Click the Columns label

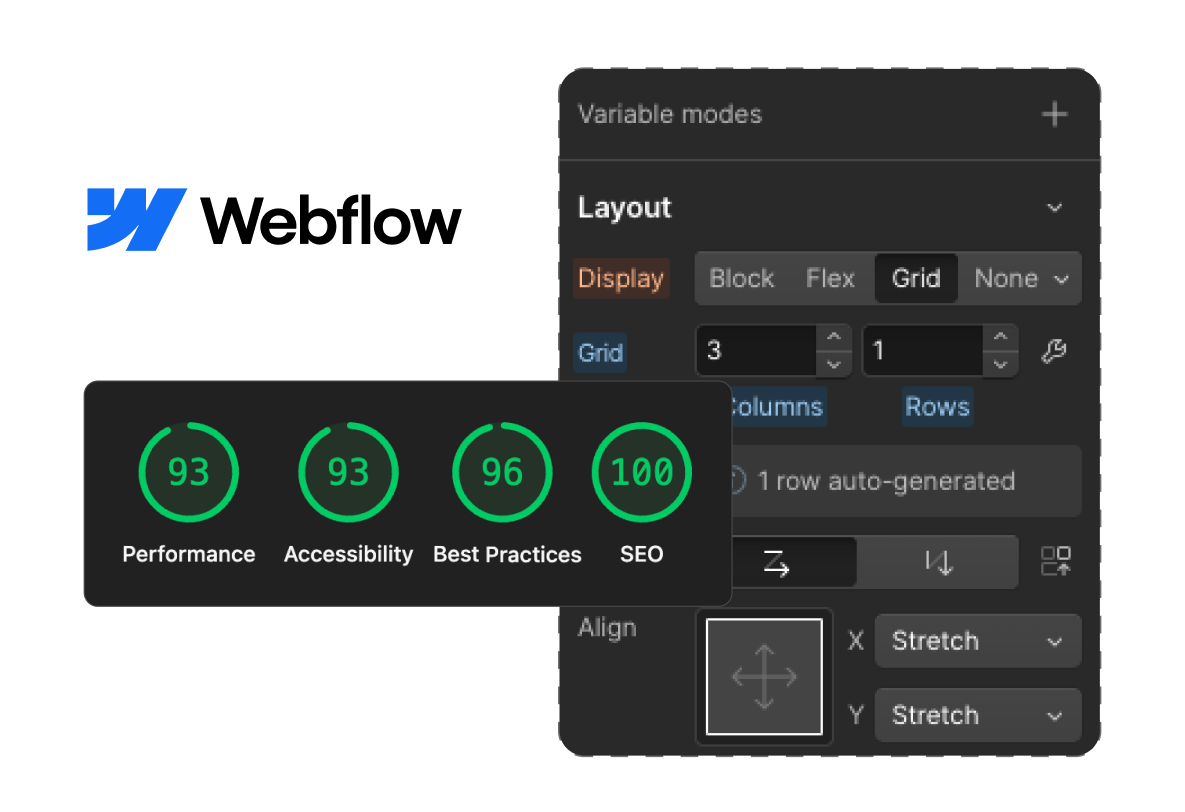click(x=778, y=407)
